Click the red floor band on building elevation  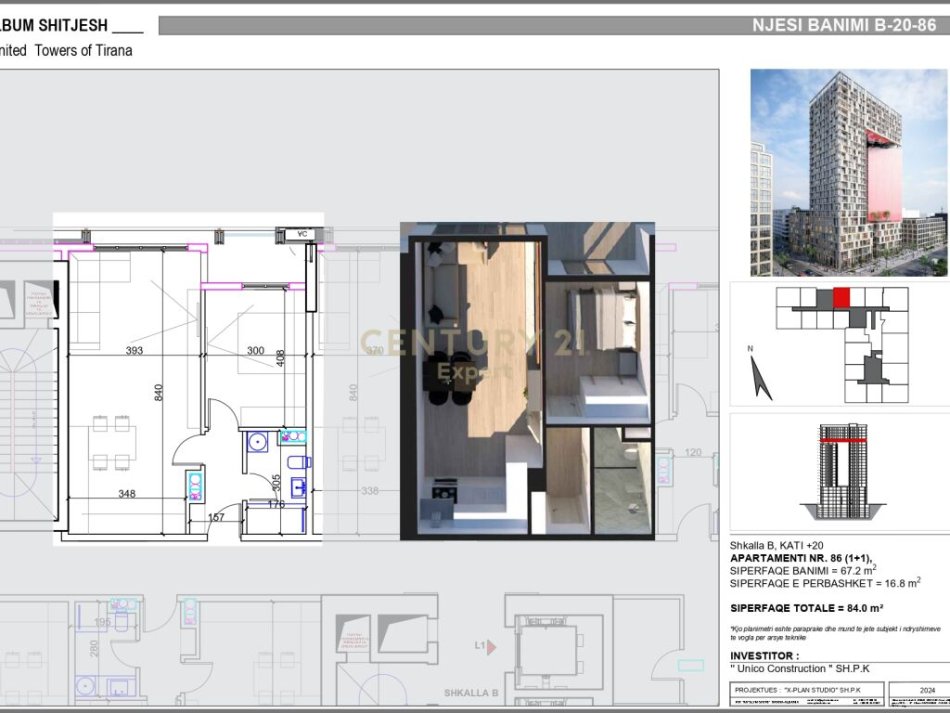842,437
